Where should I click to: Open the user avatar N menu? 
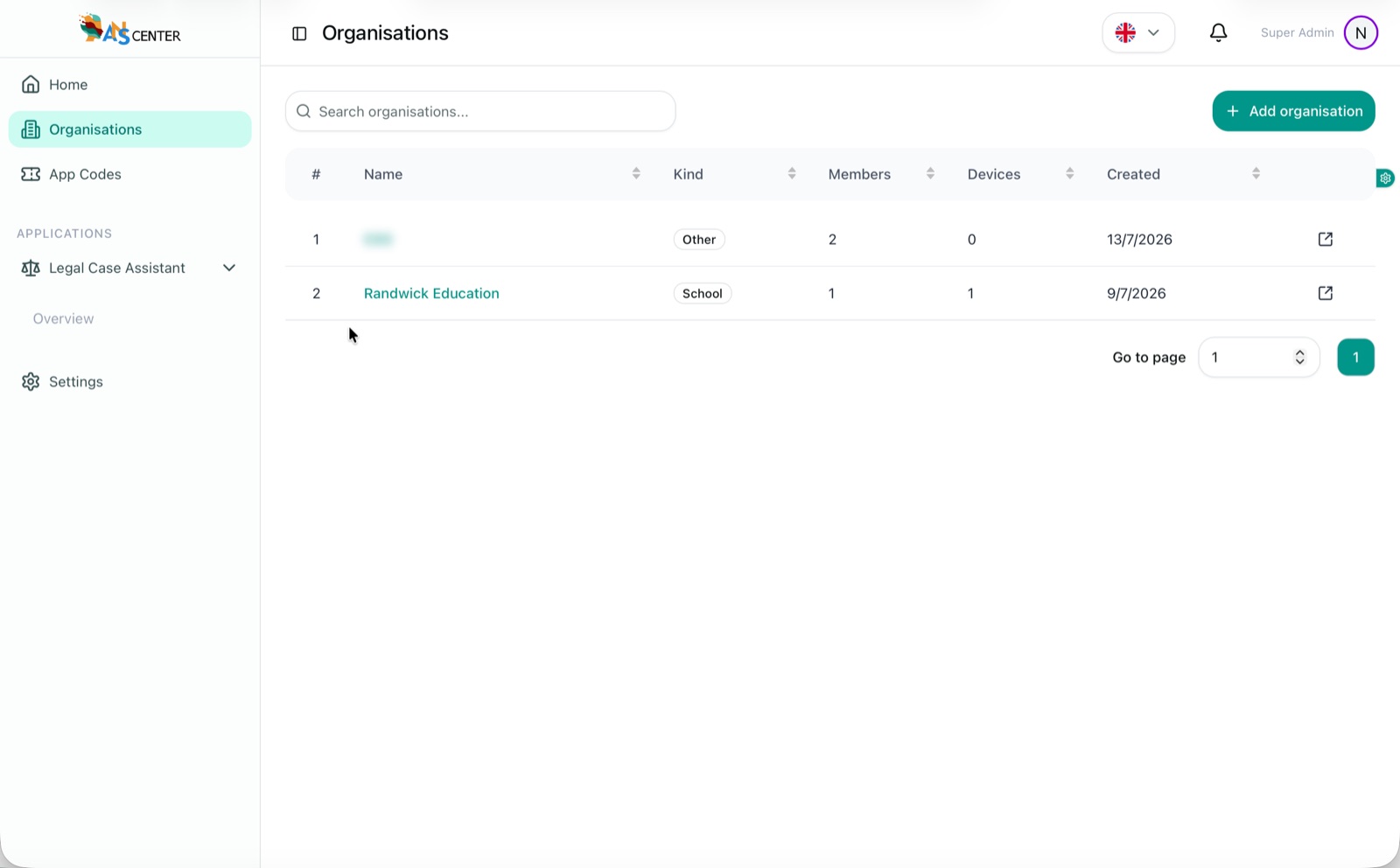[x=1361, y=32]
